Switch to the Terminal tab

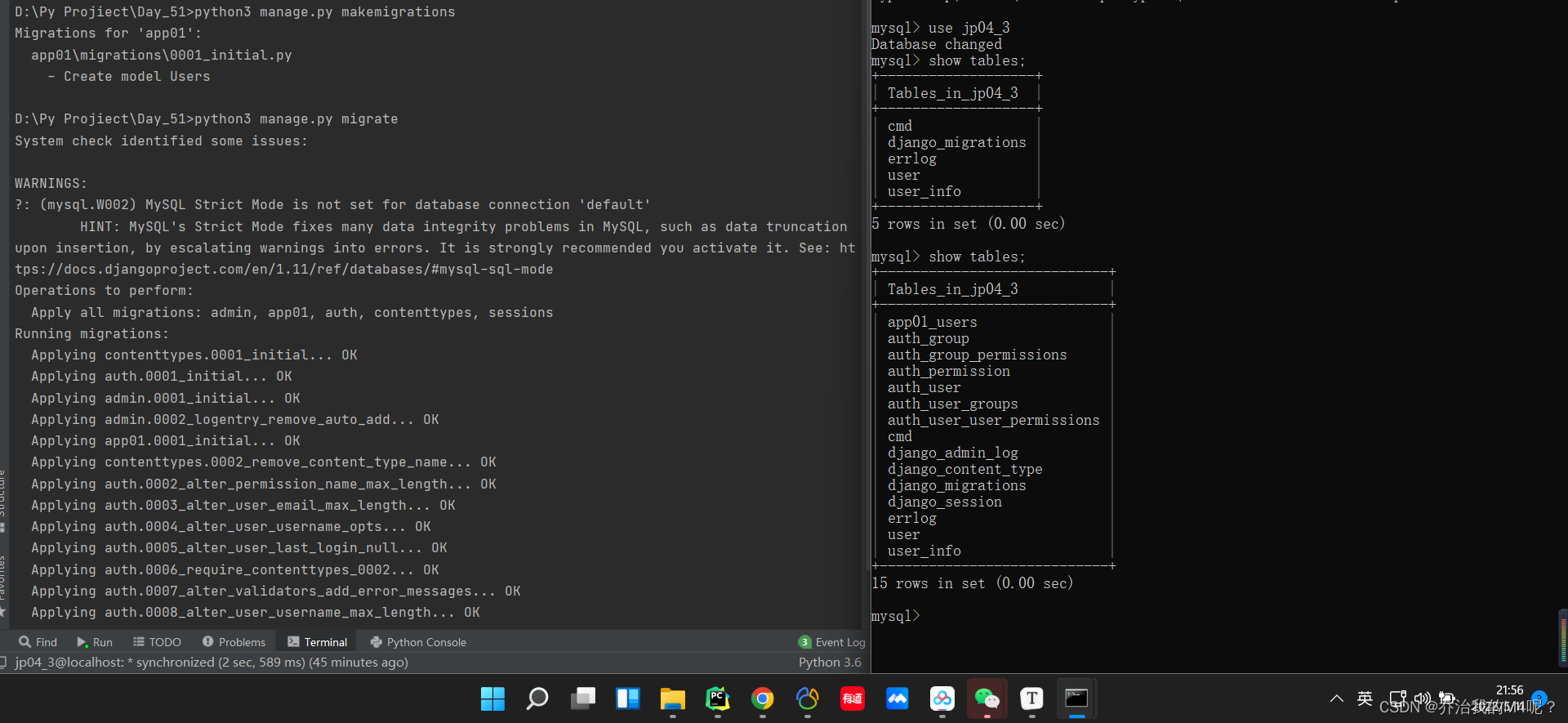point(318,642)
